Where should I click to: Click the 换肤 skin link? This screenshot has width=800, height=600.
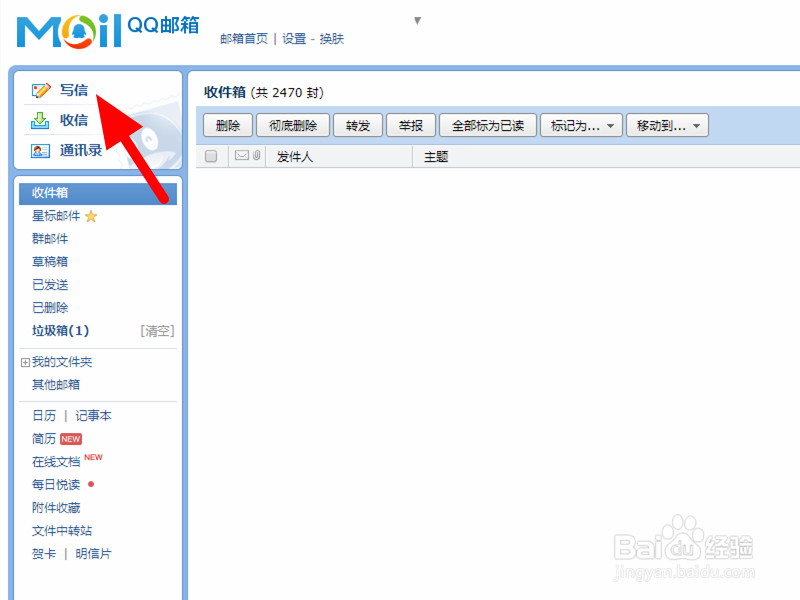[332, 39]
